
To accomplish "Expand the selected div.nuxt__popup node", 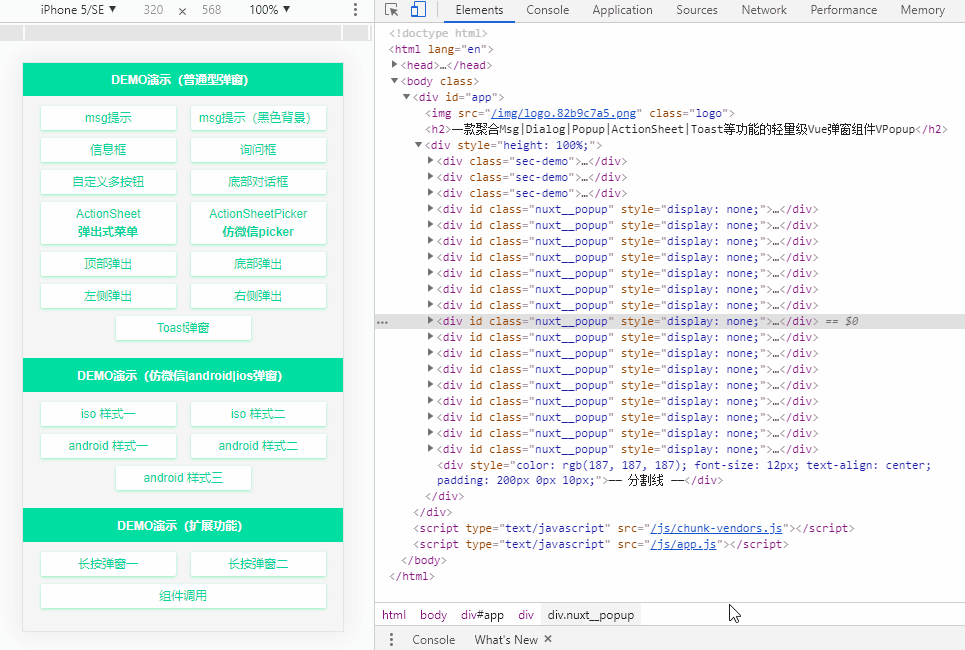I will (429, 321).
